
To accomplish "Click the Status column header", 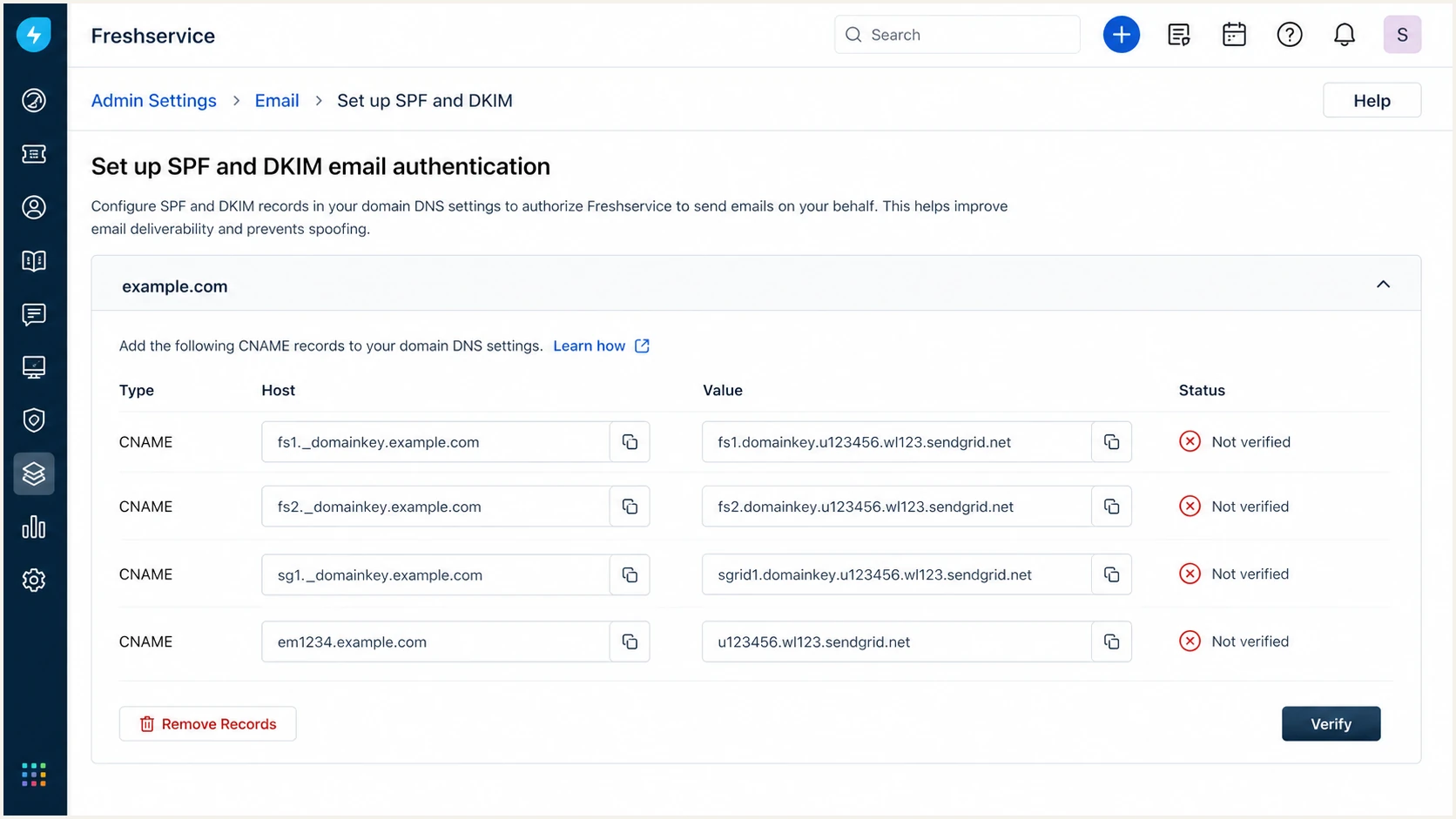I will 1202,390.
